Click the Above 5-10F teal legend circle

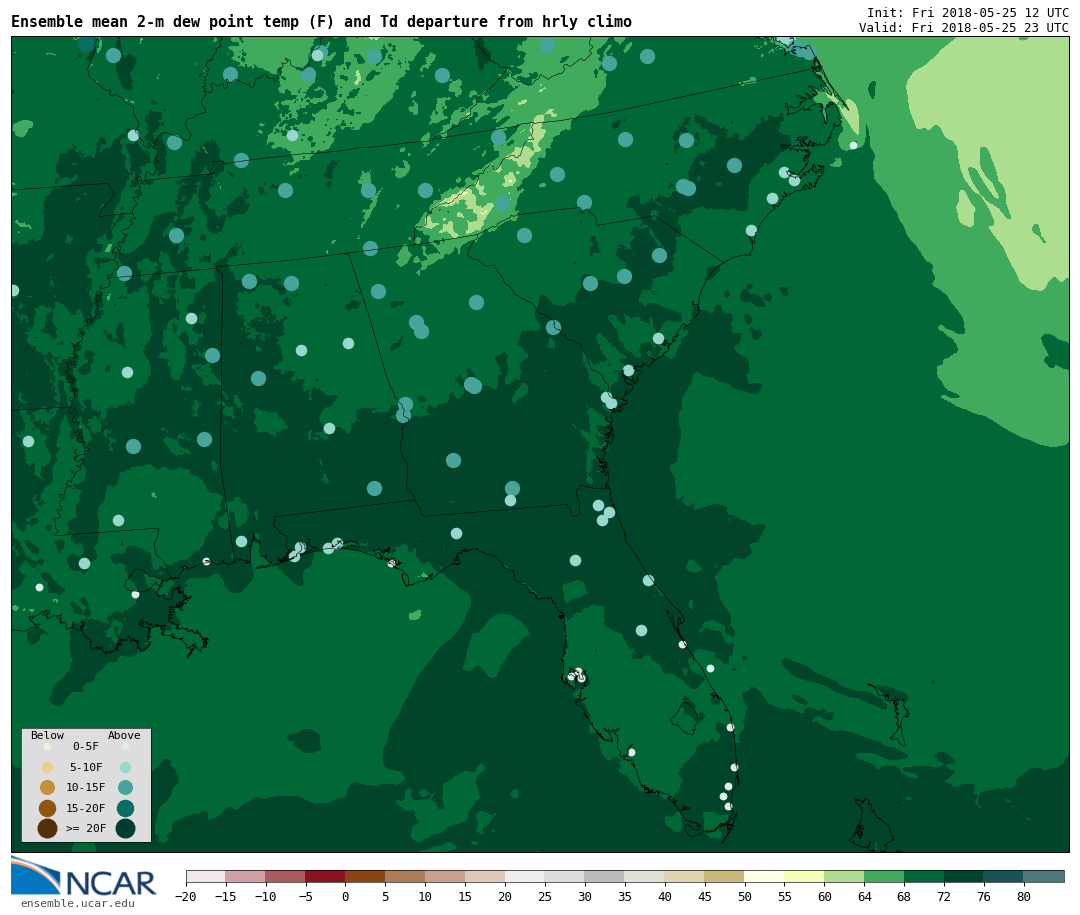(x=125, y=768)
